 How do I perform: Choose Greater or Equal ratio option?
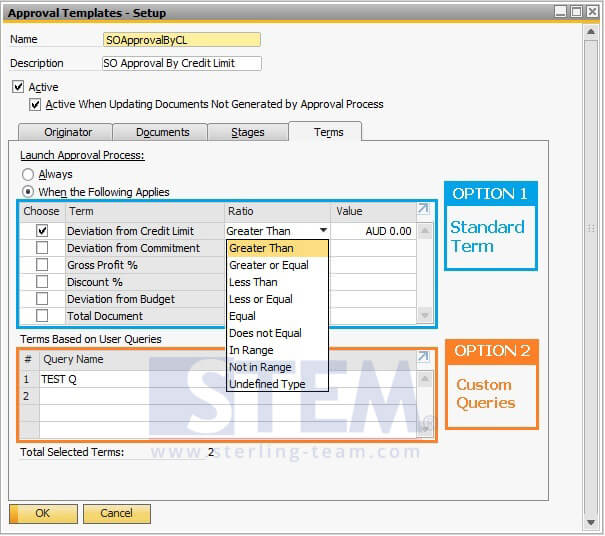tap(278, 265)
